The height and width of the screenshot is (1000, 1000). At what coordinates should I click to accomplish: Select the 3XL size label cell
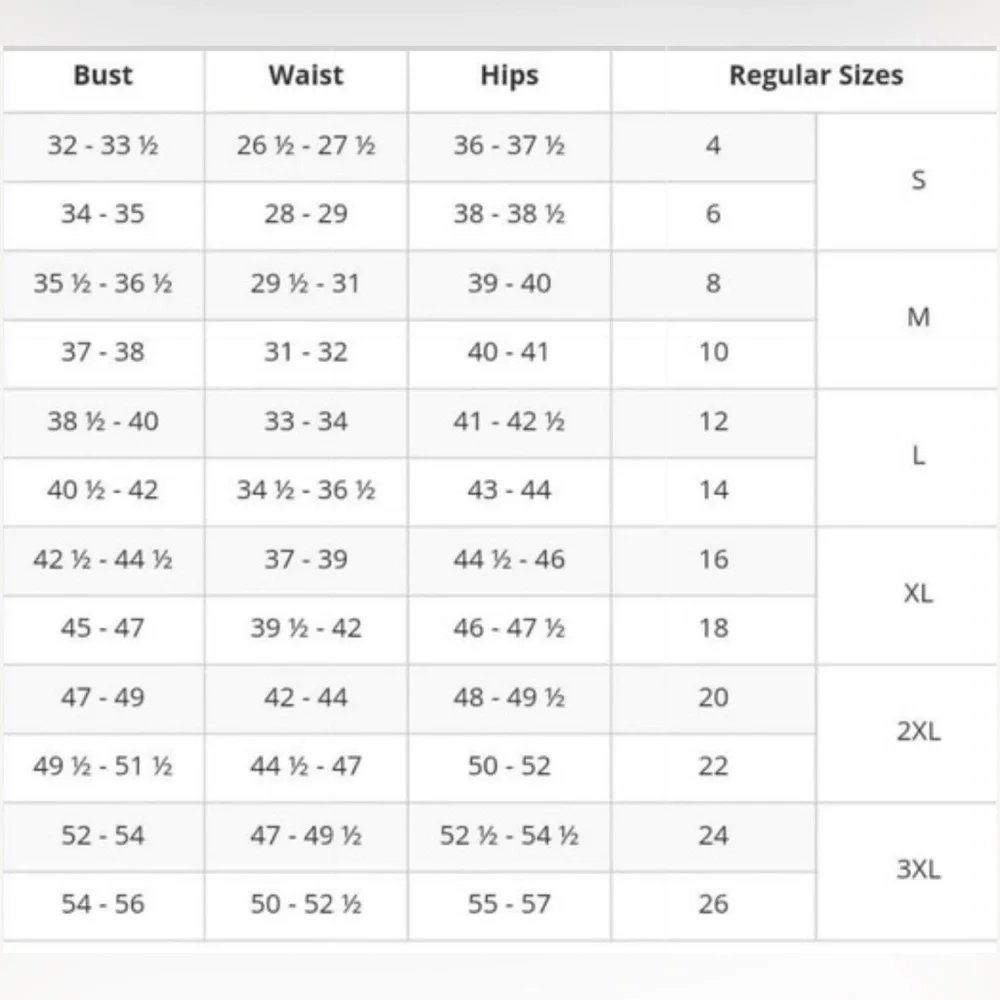918,870
